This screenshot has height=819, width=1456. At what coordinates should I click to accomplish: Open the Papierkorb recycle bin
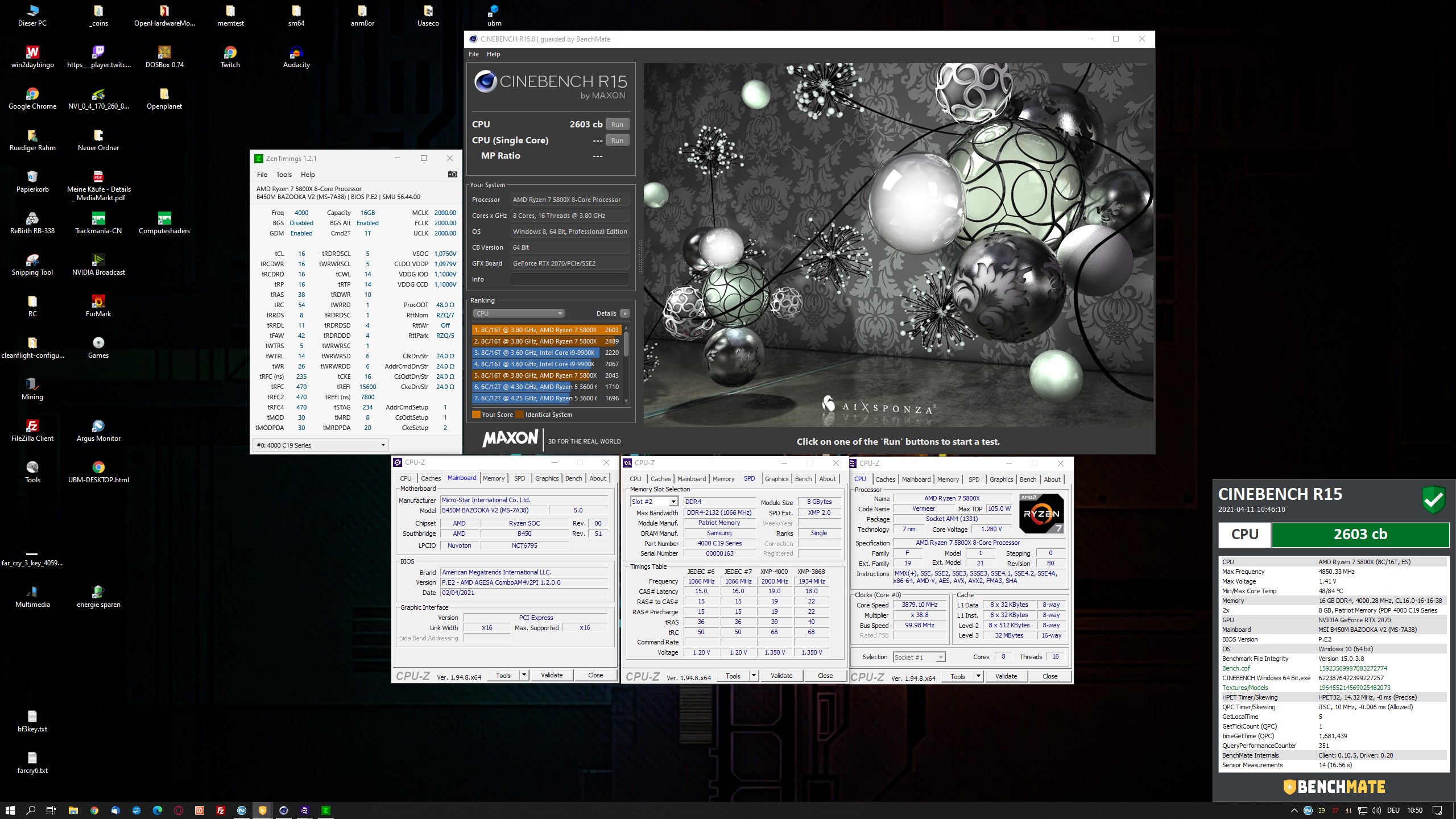[x=32, y=181]
